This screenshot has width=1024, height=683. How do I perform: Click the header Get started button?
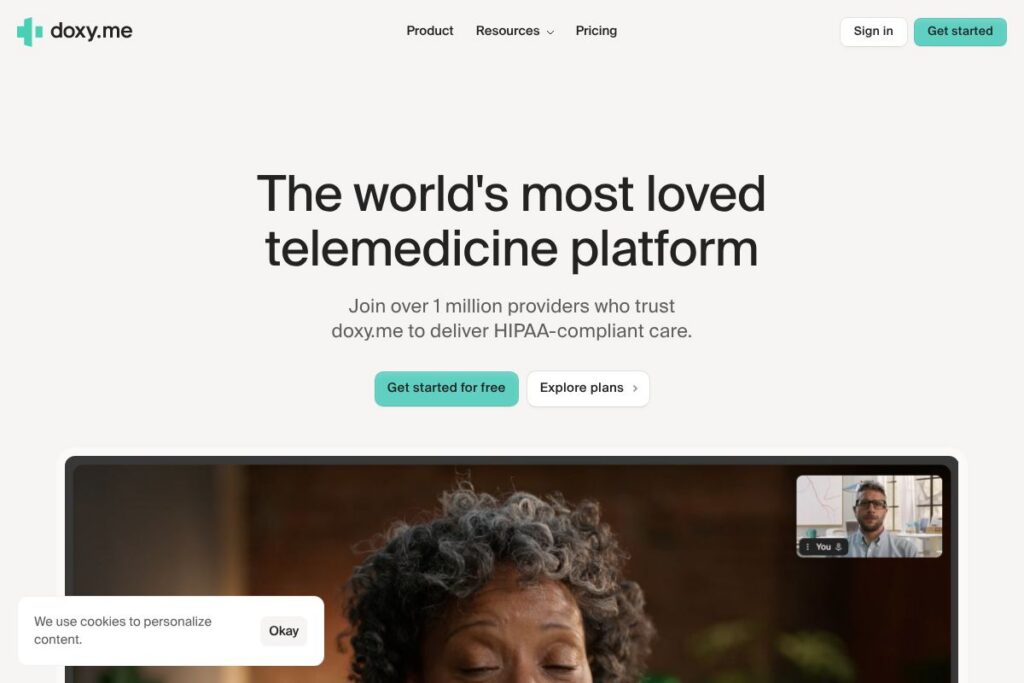pyautogui.click(x=960, y=31)
